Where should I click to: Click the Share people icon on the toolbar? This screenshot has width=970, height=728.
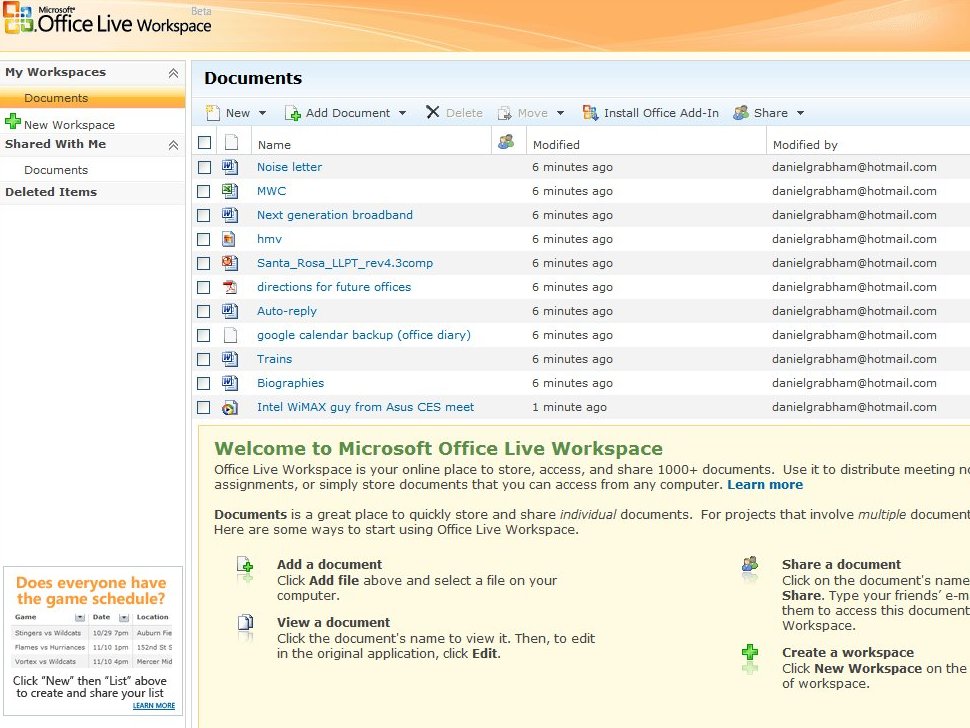pyautogui.click(x=740, y=113)
